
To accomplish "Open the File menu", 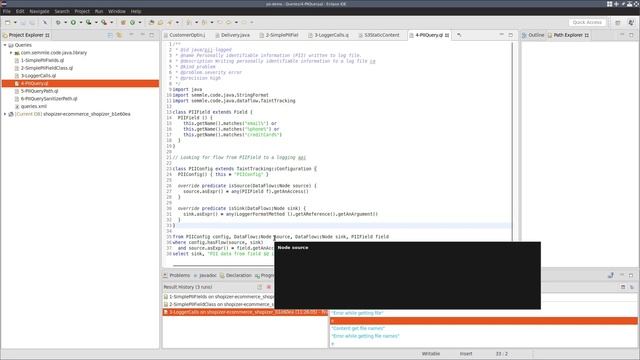I will (7, 11).
